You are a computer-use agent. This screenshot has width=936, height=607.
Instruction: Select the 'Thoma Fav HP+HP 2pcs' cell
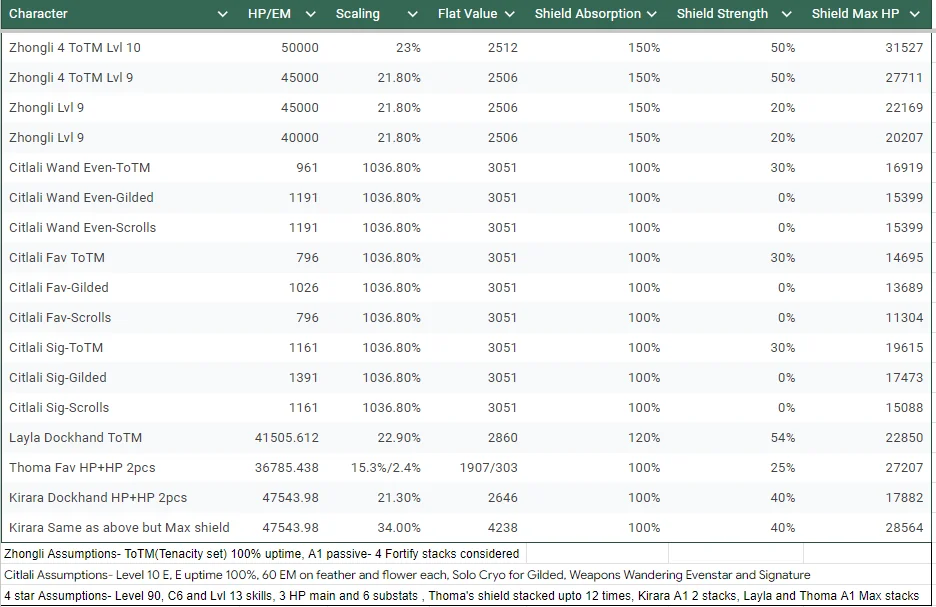coord(82,467)
